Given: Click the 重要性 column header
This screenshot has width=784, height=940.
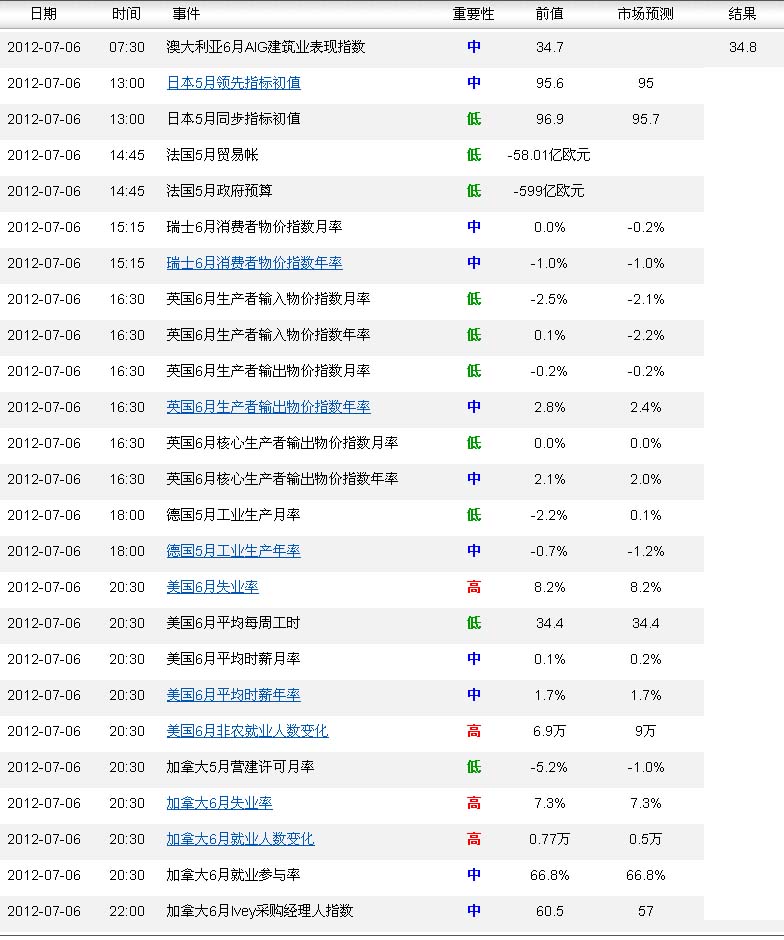Looking at the screenshot, I should (473, 14).
